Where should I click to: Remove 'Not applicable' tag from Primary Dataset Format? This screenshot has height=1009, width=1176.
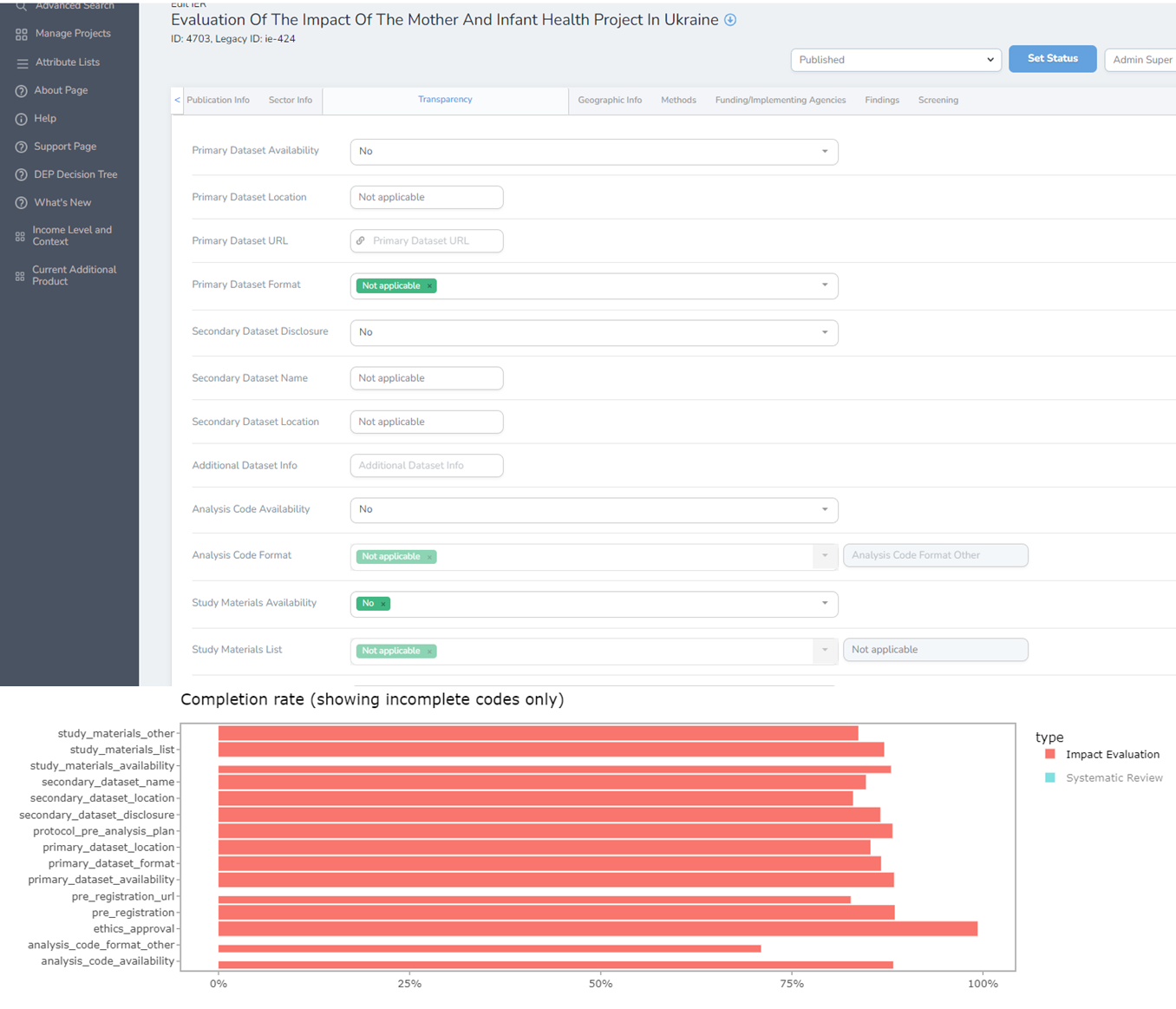click(x=429, y=286)
